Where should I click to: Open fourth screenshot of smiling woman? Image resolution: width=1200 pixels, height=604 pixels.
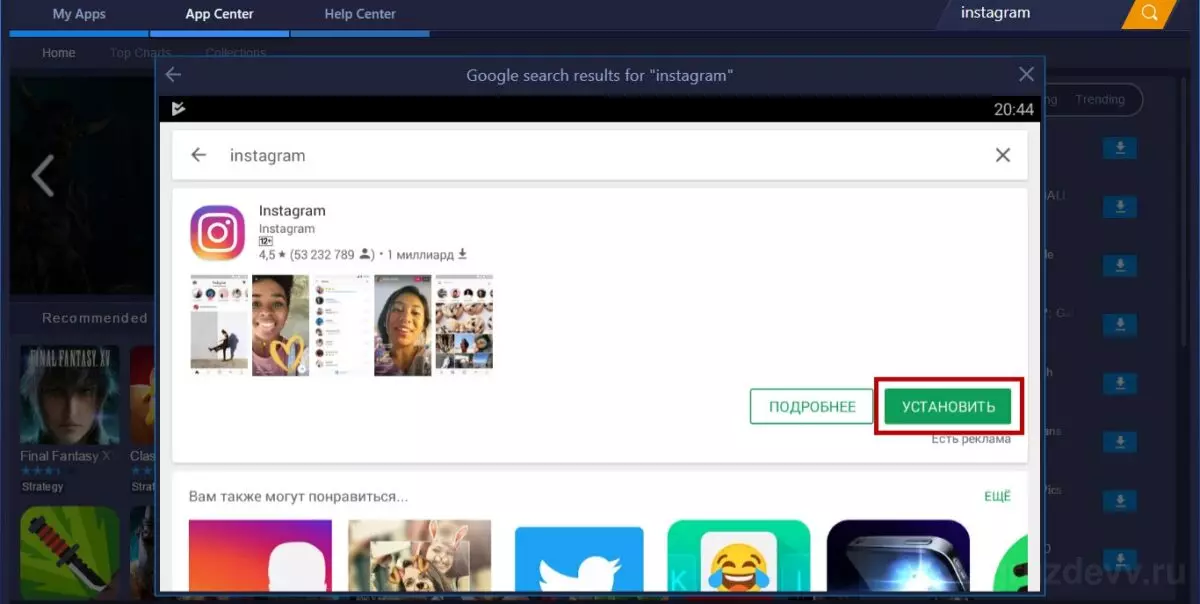[402, 325]
